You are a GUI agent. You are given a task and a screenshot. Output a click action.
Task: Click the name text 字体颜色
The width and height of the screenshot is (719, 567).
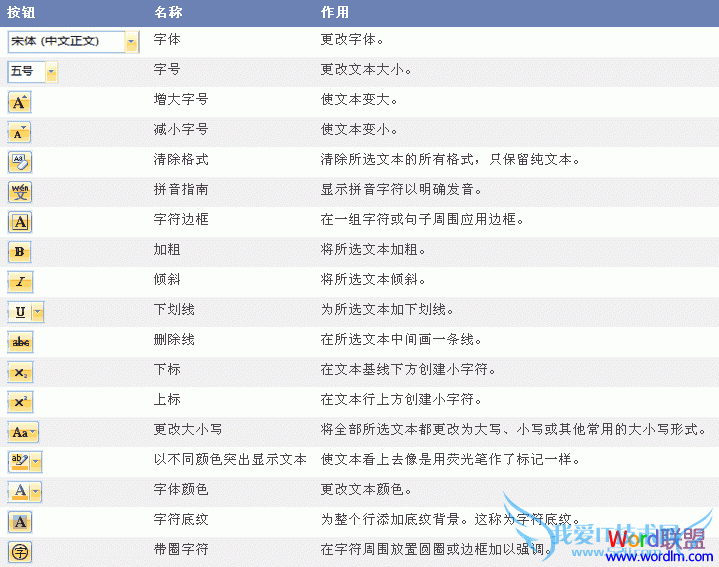point(181,489)
